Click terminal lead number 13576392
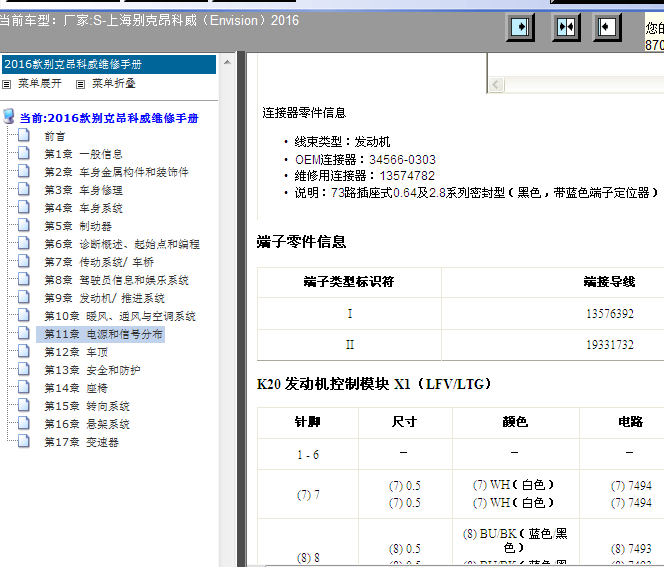The width and height of the screenshot is (664, 567). 610,314
